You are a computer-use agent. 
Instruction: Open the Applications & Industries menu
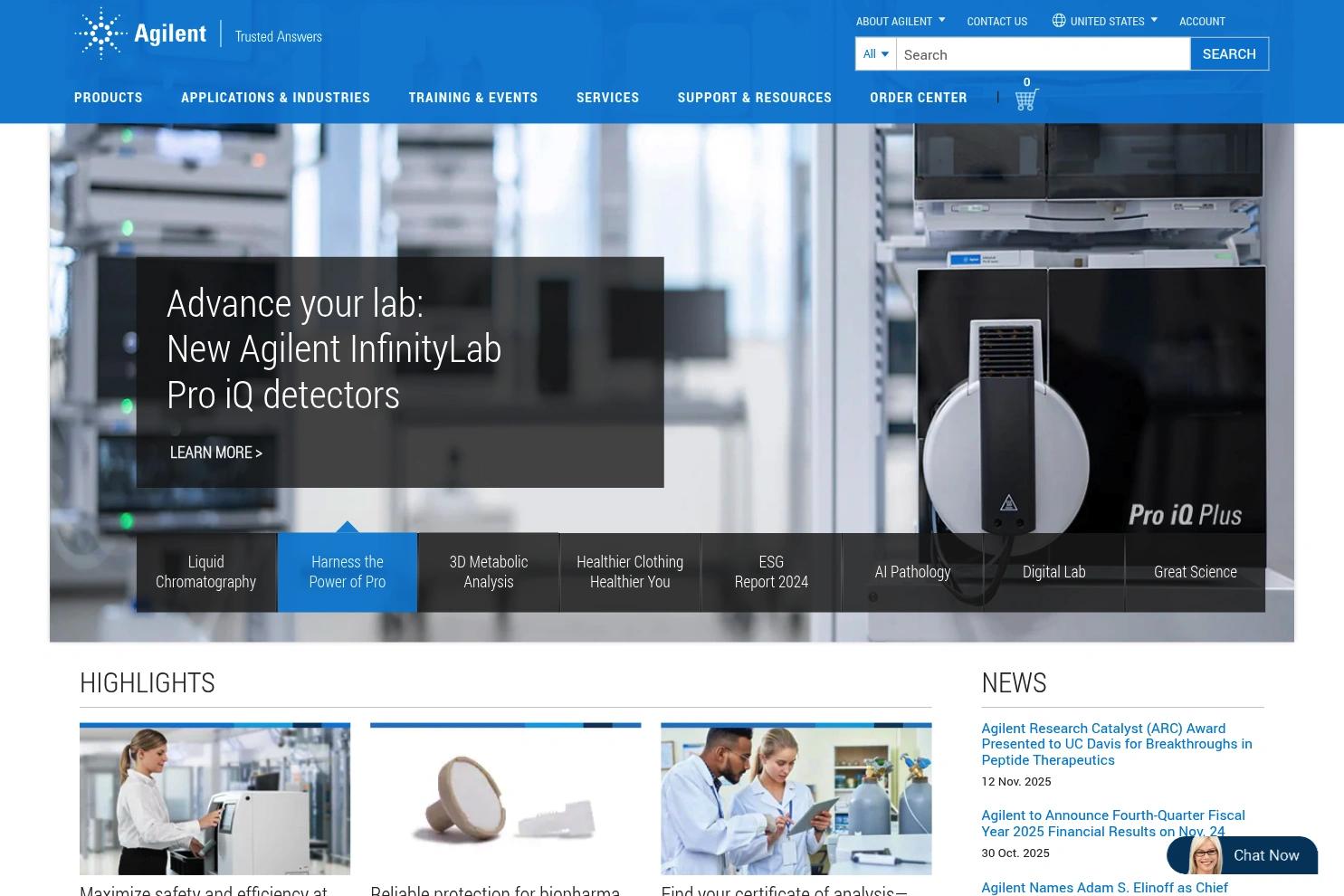point(275,97)
